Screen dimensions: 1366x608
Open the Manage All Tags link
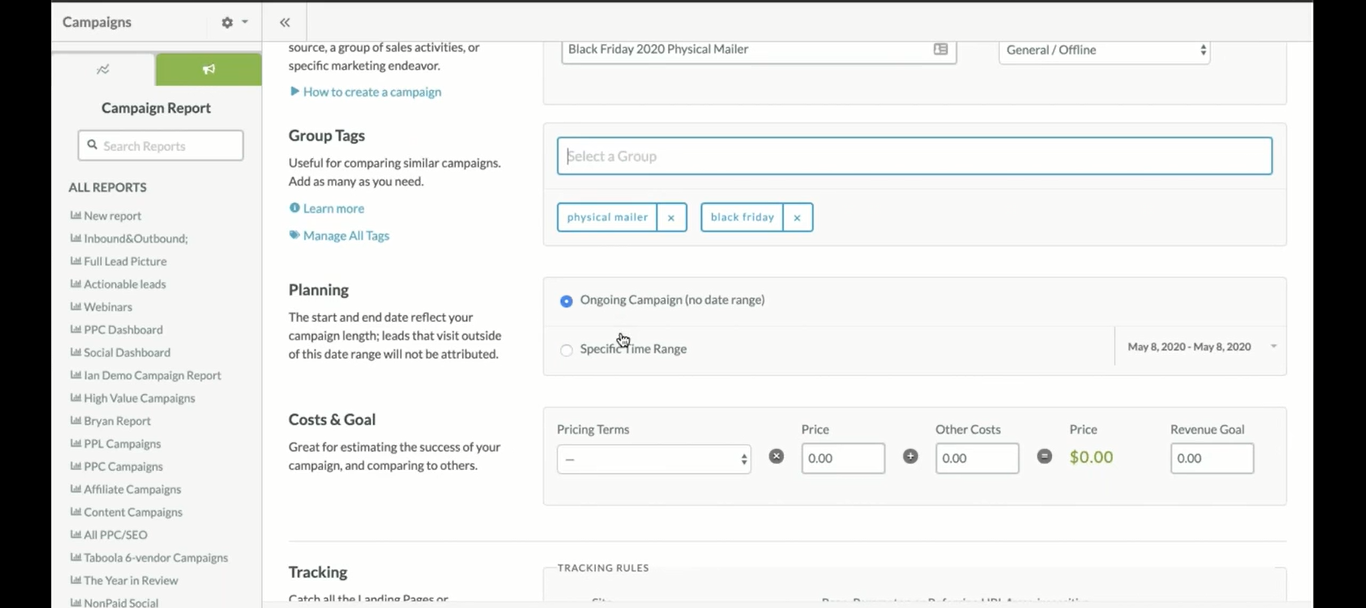(x=345, y=236)
